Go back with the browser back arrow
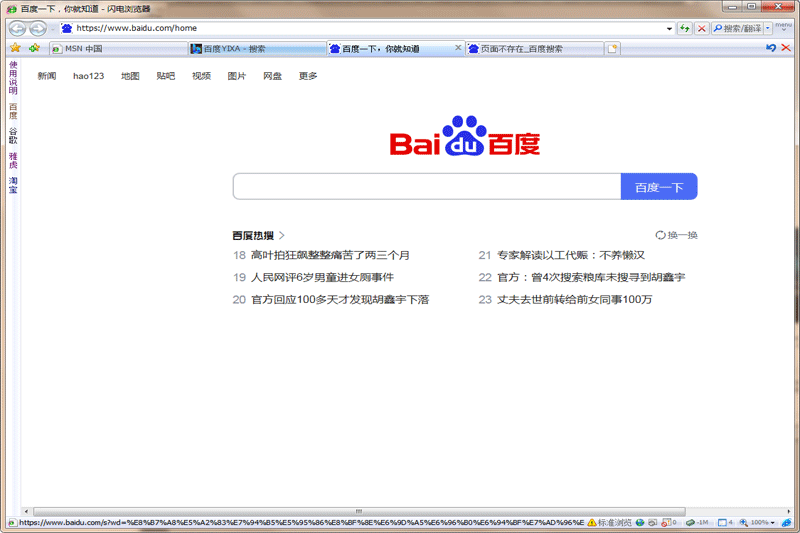The image size is (800, 533). point(17,29)
